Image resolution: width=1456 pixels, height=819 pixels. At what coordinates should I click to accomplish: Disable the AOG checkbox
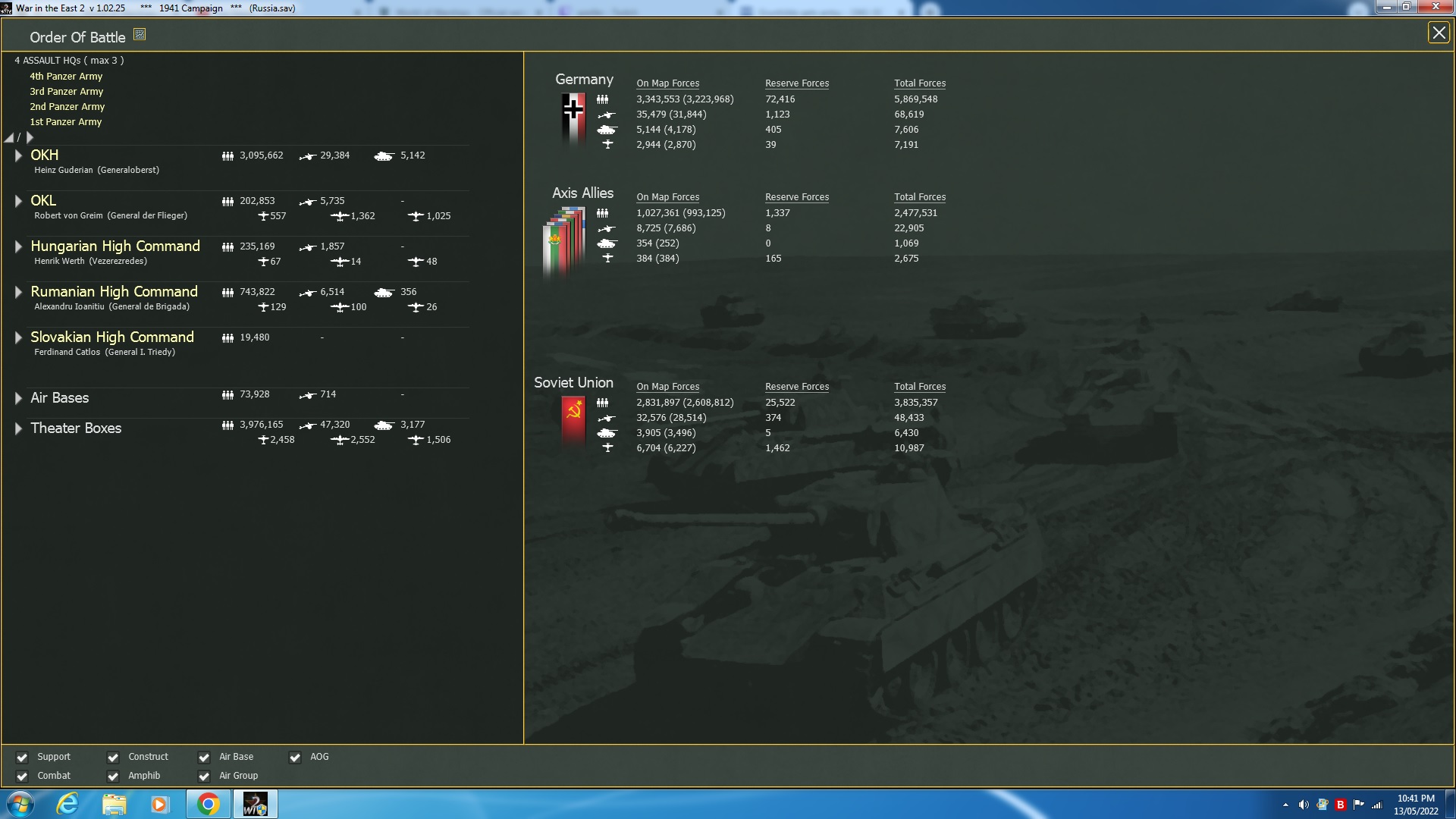pyautogui.click(x=295, y=758)
